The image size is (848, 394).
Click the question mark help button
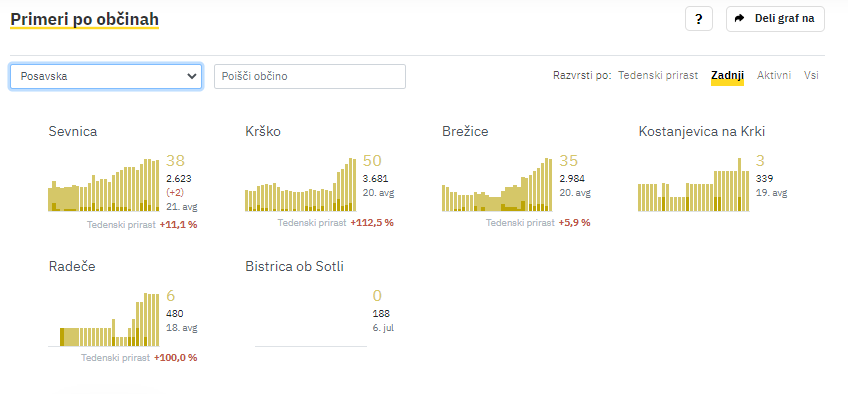699,19
